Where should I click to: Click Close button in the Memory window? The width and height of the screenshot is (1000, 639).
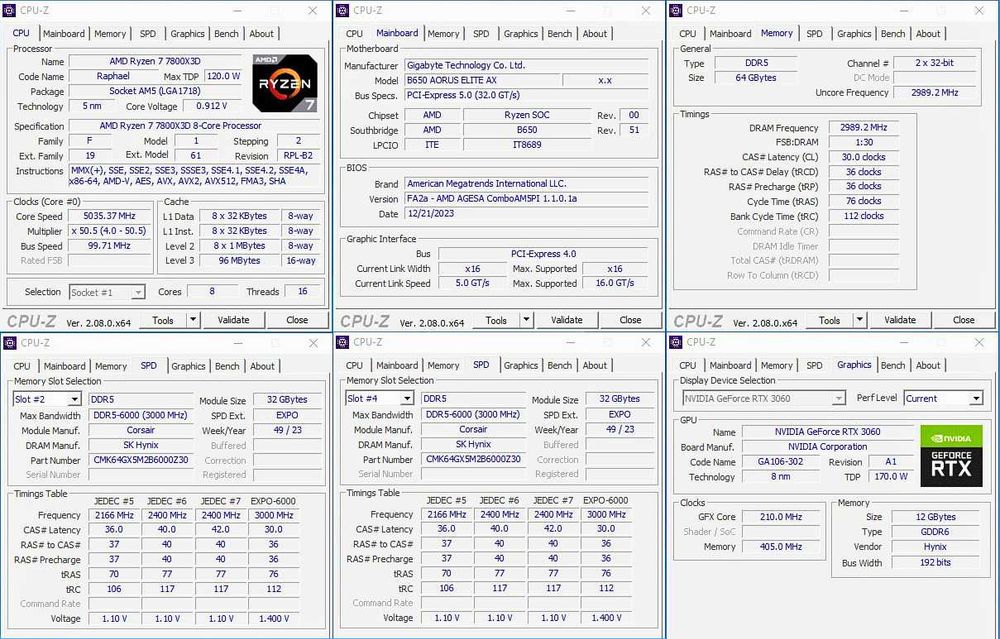[x=964, y=320]
